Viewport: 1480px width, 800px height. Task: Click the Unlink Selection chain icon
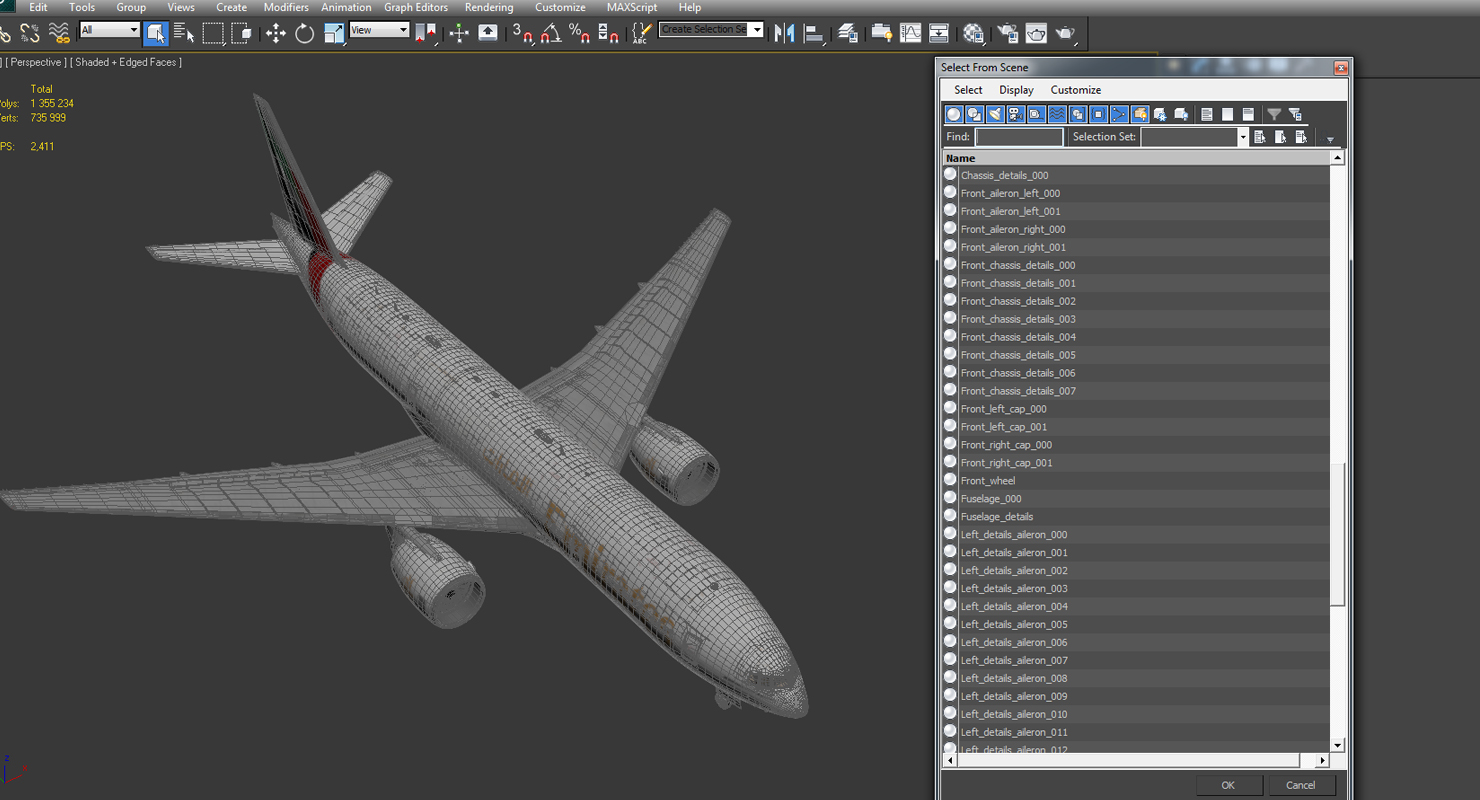(30, 33)
